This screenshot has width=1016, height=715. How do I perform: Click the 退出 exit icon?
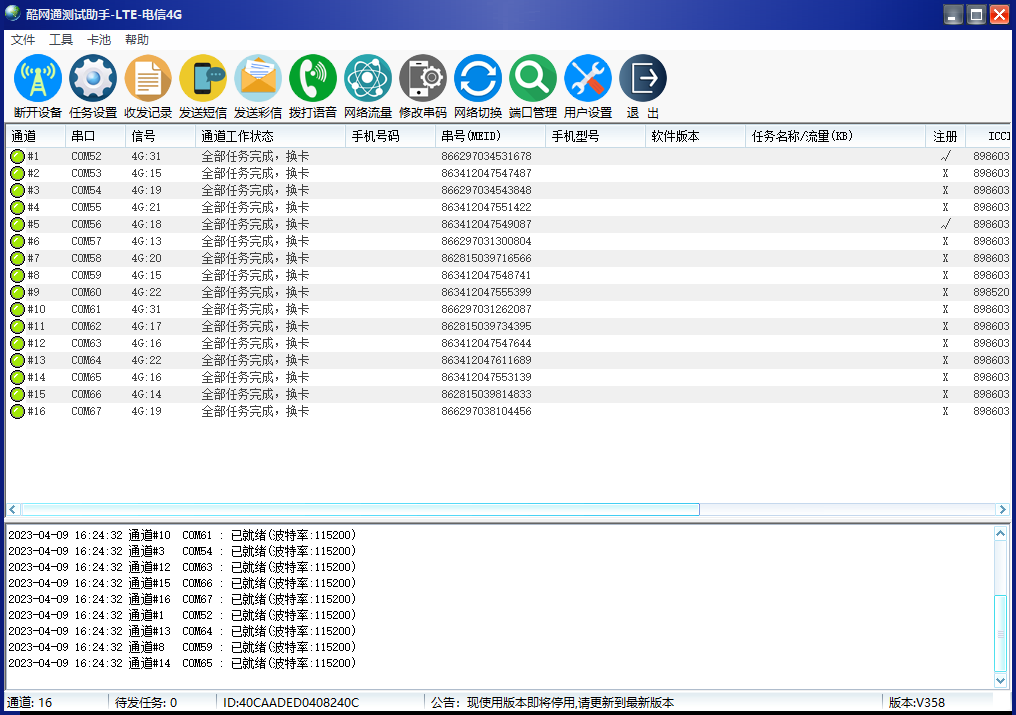(x=643, y=78)
